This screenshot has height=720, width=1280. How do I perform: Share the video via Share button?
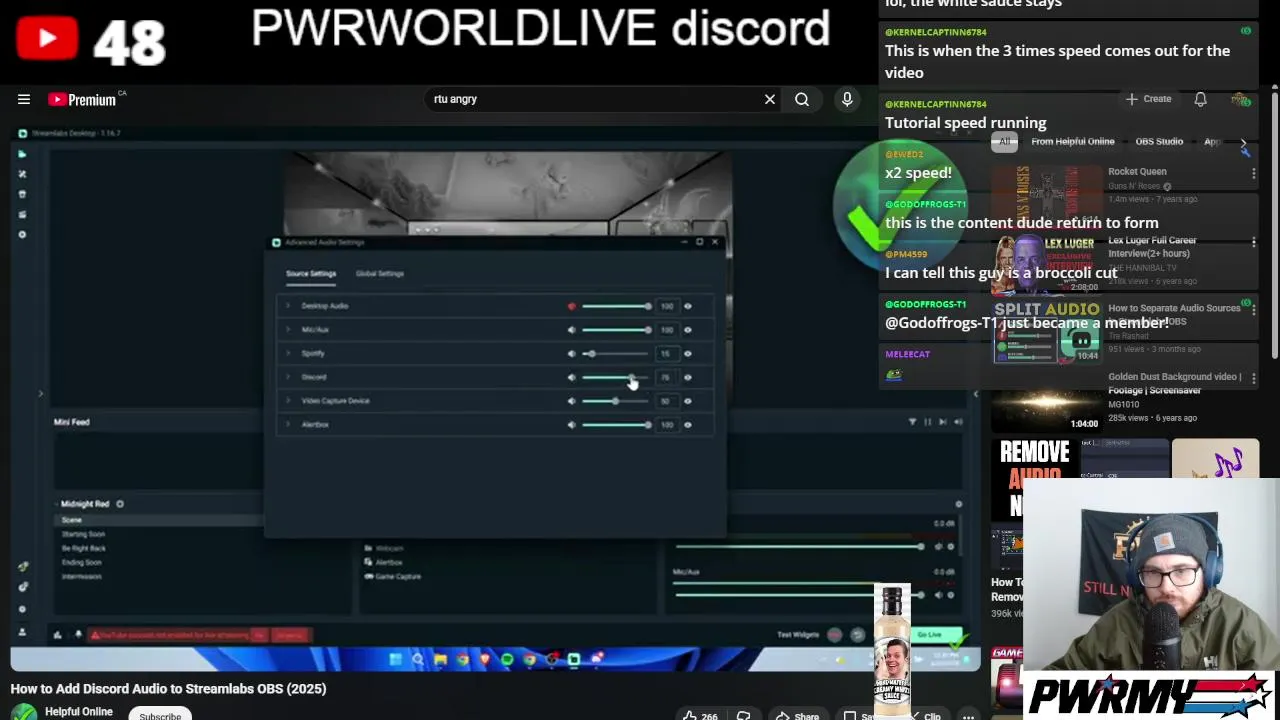coord(798,715)
